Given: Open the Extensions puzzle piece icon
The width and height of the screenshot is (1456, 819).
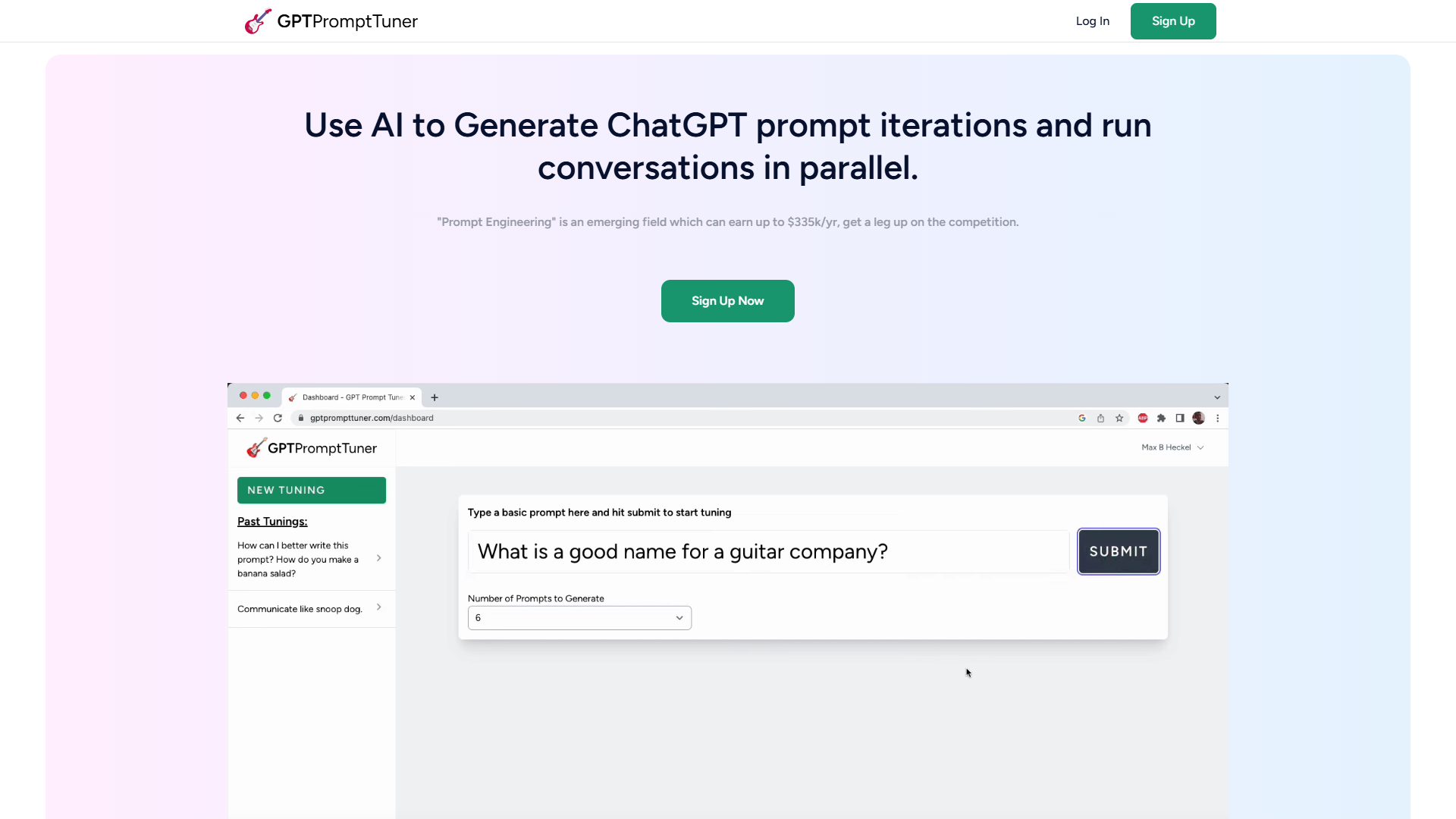Looking at the screenshot, I should coord(1163,418).
